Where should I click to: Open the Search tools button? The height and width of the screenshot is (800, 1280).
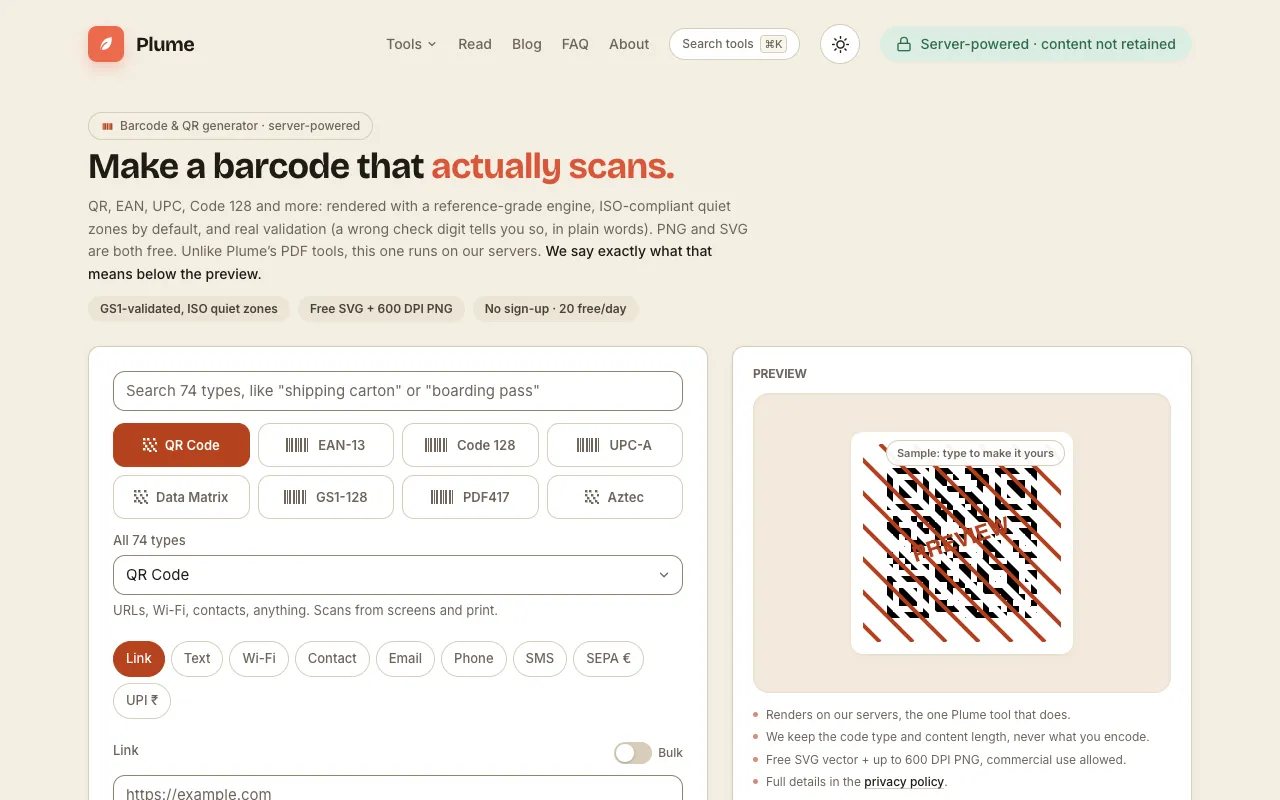pos(734,44)
